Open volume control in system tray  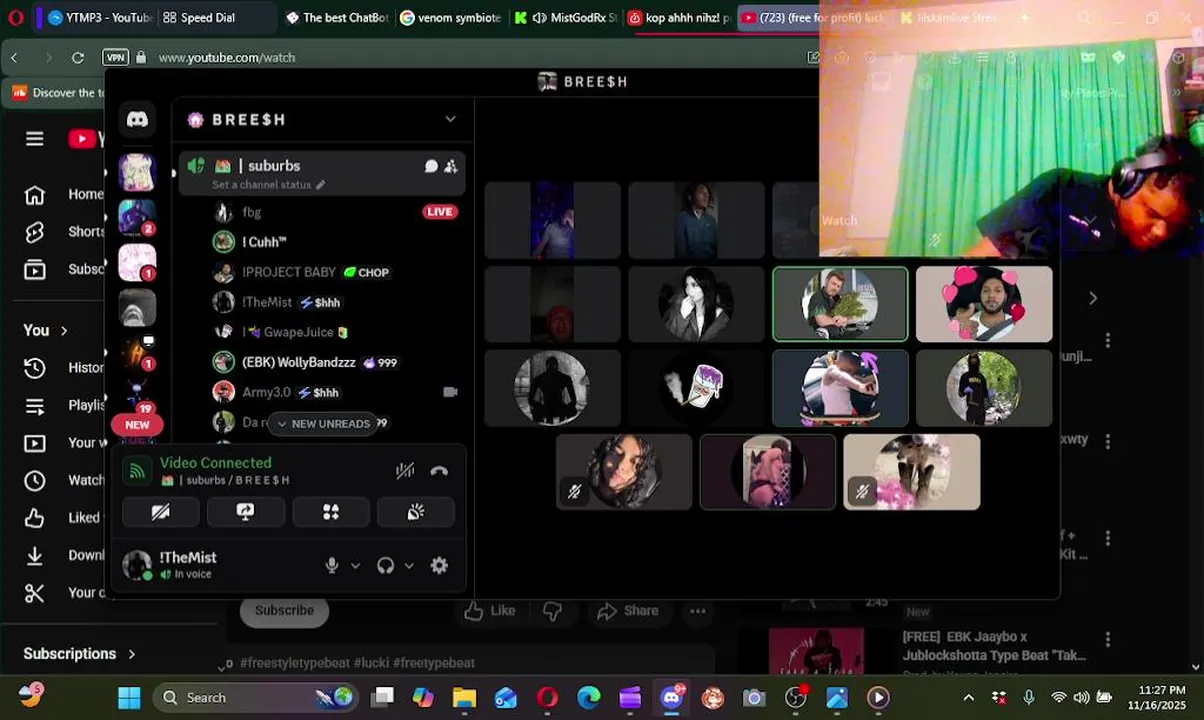coord(1082,698)
